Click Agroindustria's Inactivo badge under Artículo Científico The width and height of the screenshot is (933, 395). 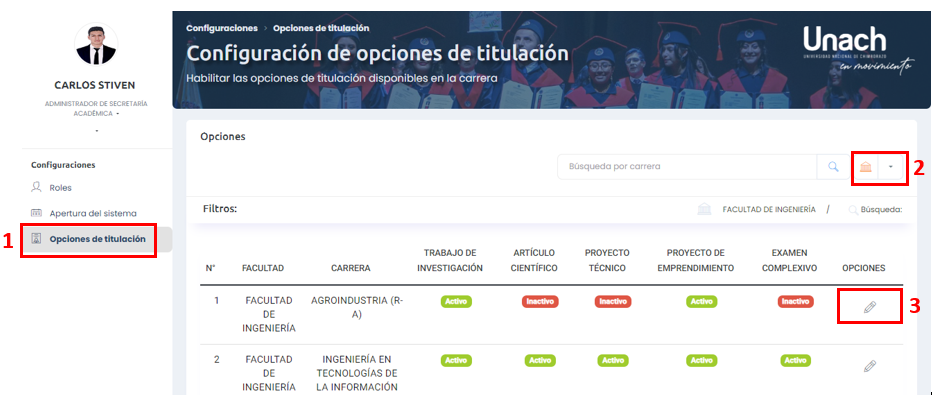541,302
